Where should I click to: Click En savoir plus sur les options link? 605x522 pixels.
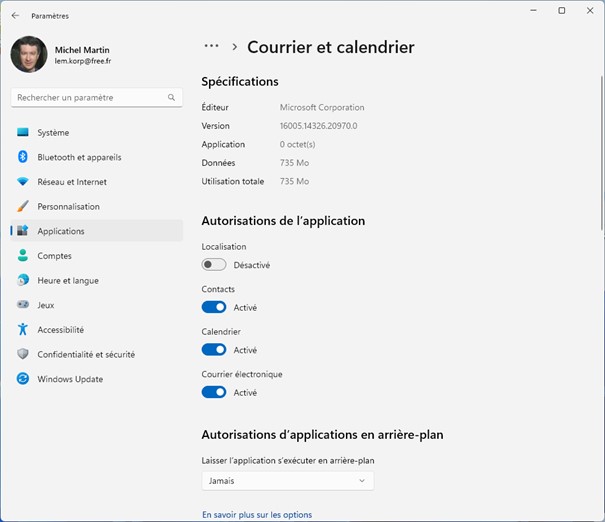pos(257,515)
